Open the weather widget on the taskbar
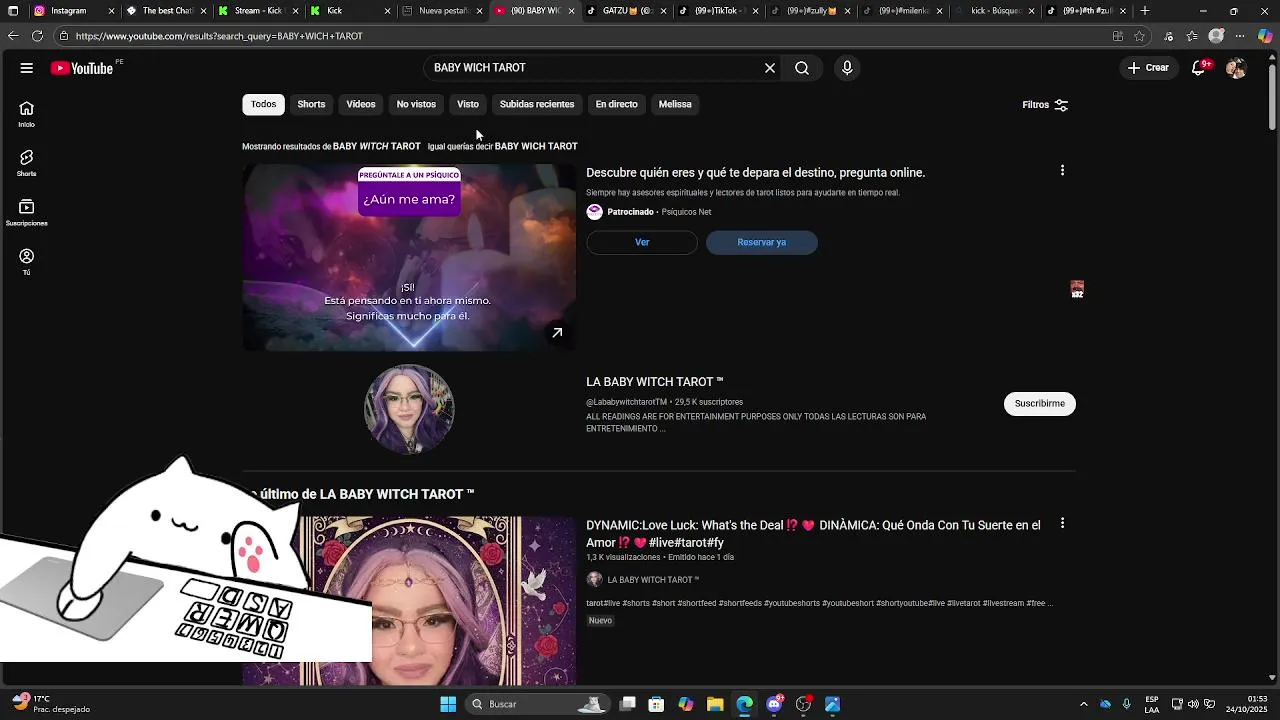Viewport: 1280px width, 720px height. pos(52,704)
